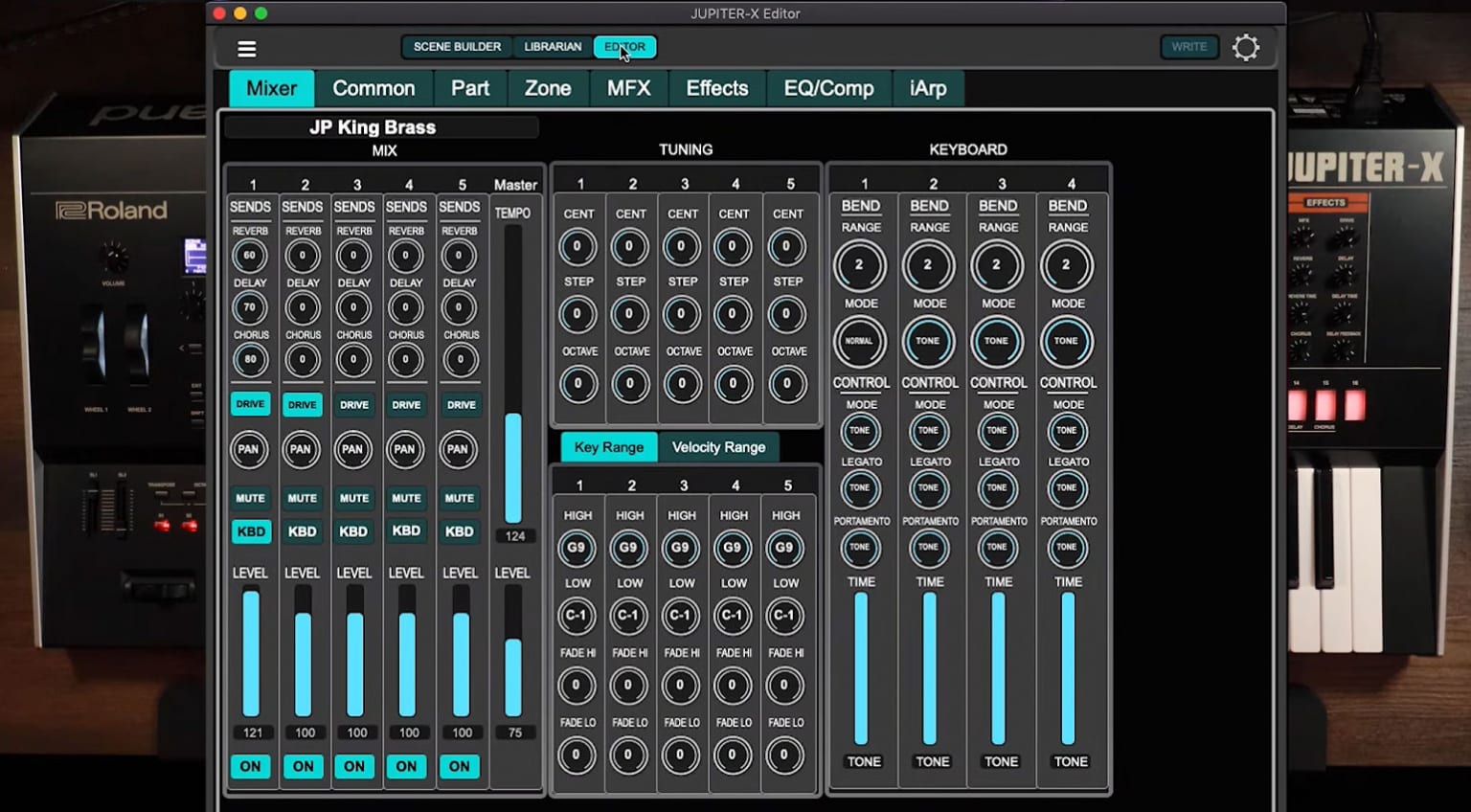
Task: Click the WRITE button
Action: point(1188,46)
